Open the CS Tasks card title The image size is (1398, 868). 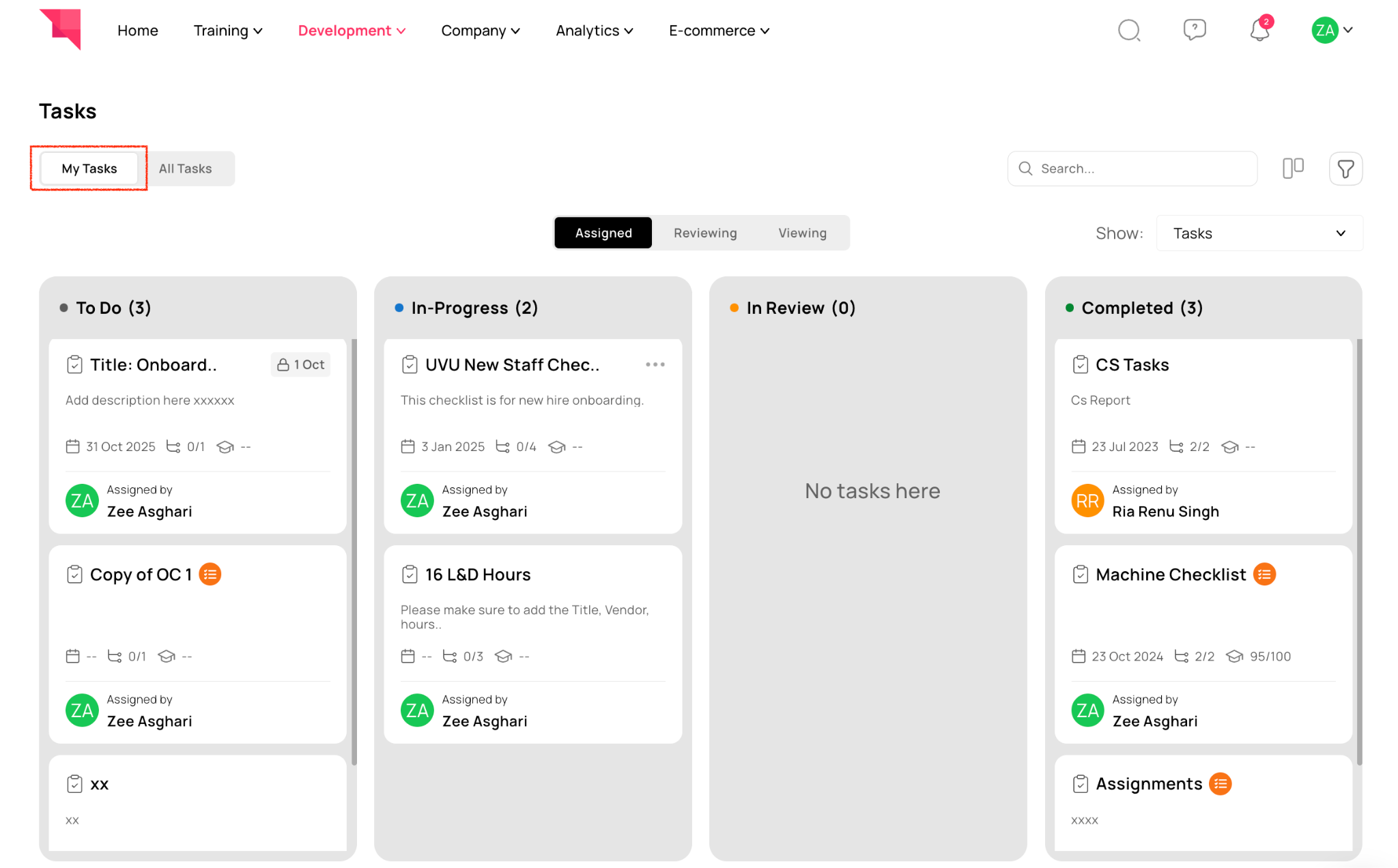click(x=1132, y=365)
